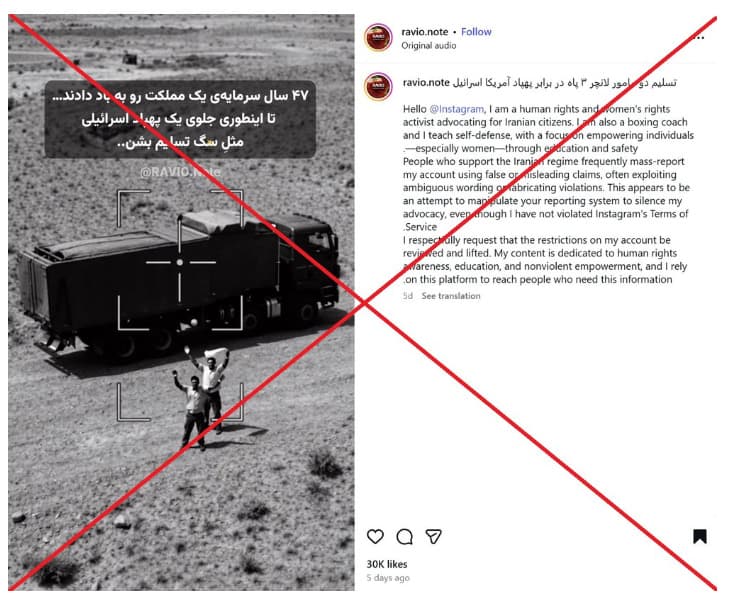Open the three-dot more options menu
This screenshot has width=735, height=610.
(x=698, y=37)
